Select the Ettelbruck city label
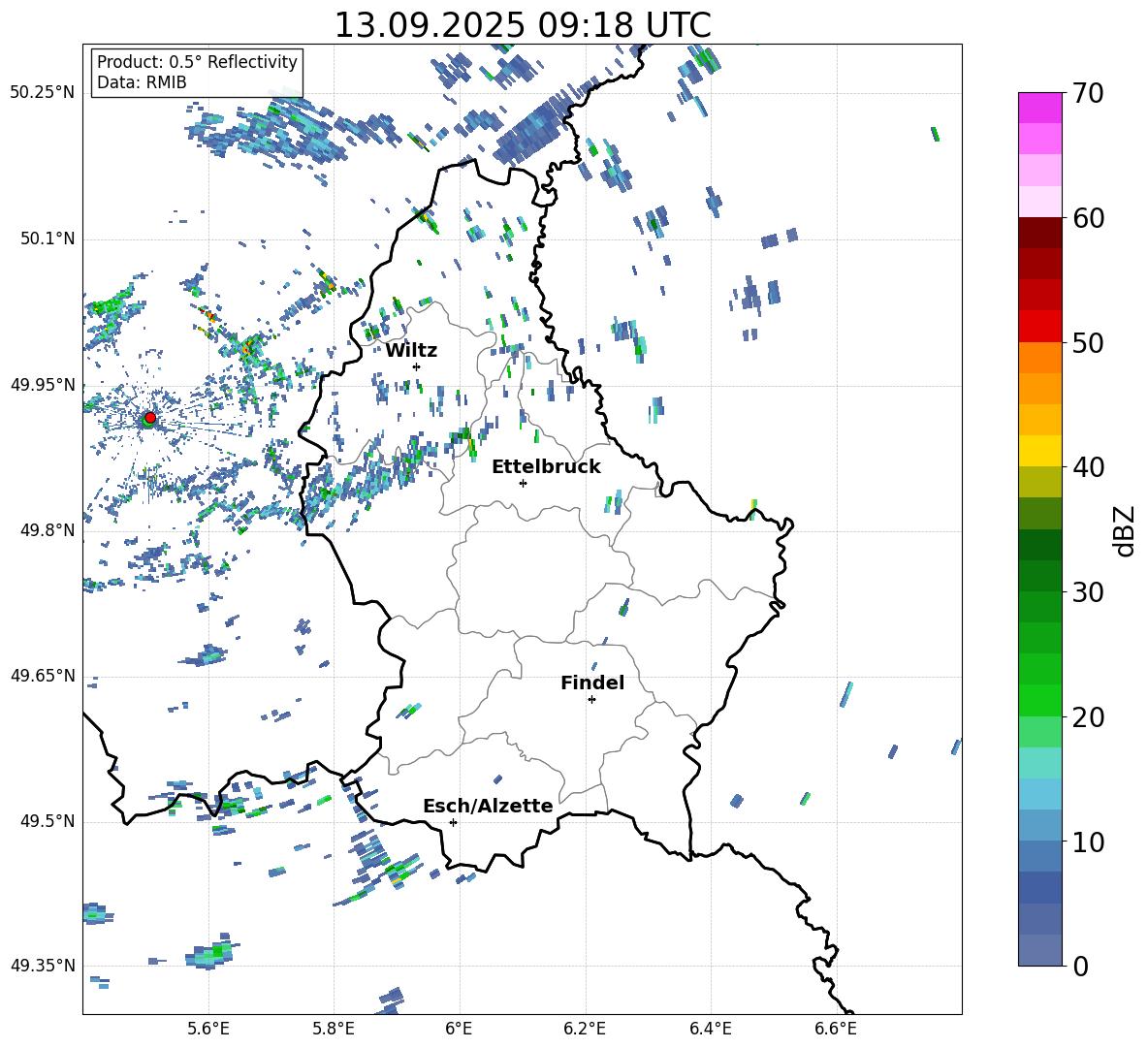 (546, 466)
